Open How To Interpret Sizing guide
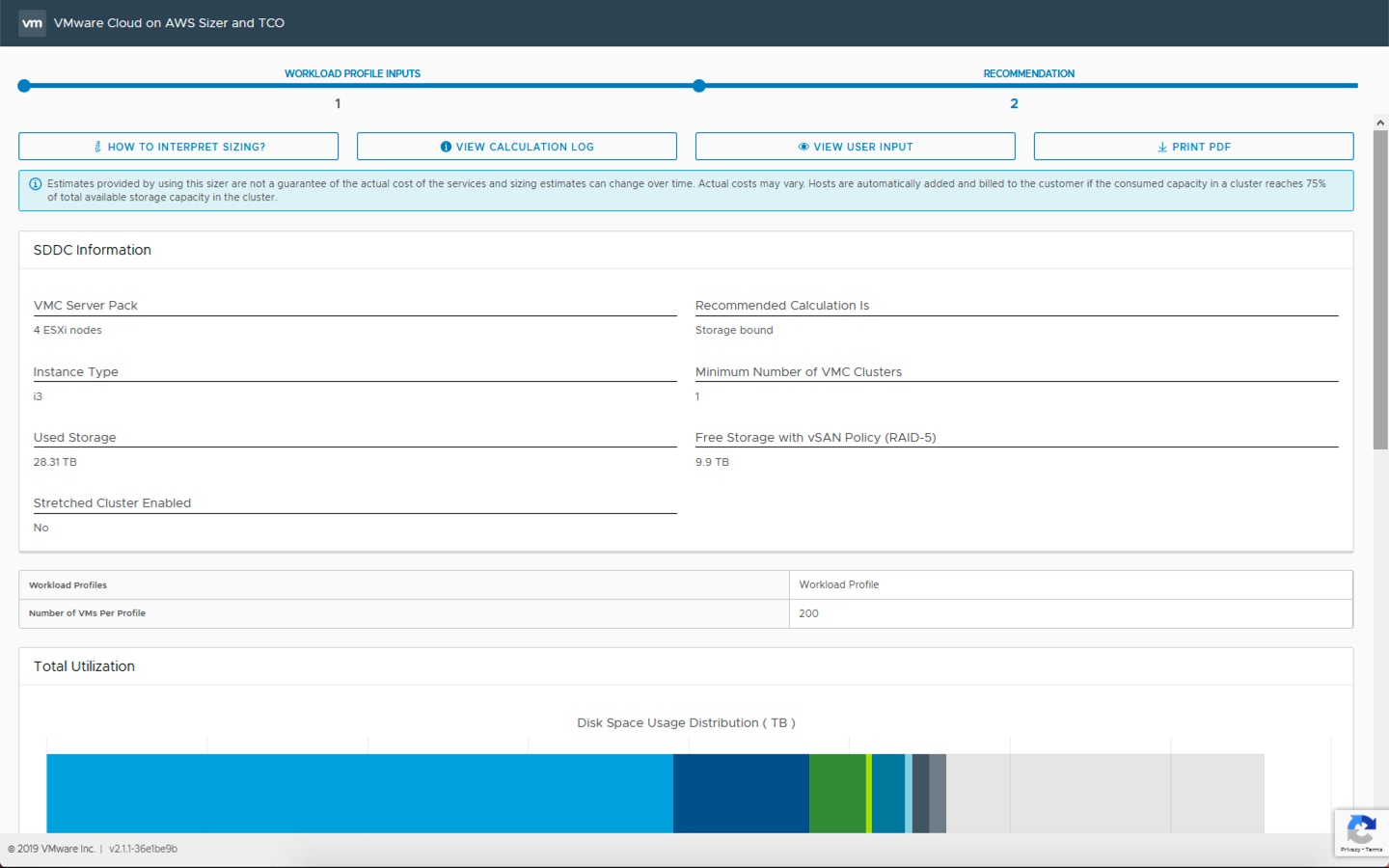This screenshot has height=868, width=1389. click(x=178, y=147)
